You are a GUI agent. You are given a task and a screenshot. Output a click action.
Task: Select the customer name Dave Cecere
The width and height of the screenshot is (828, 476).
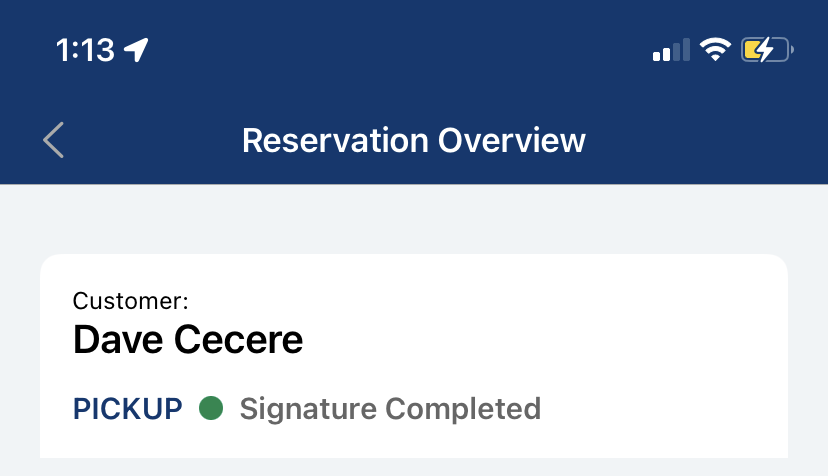point(188,341)
